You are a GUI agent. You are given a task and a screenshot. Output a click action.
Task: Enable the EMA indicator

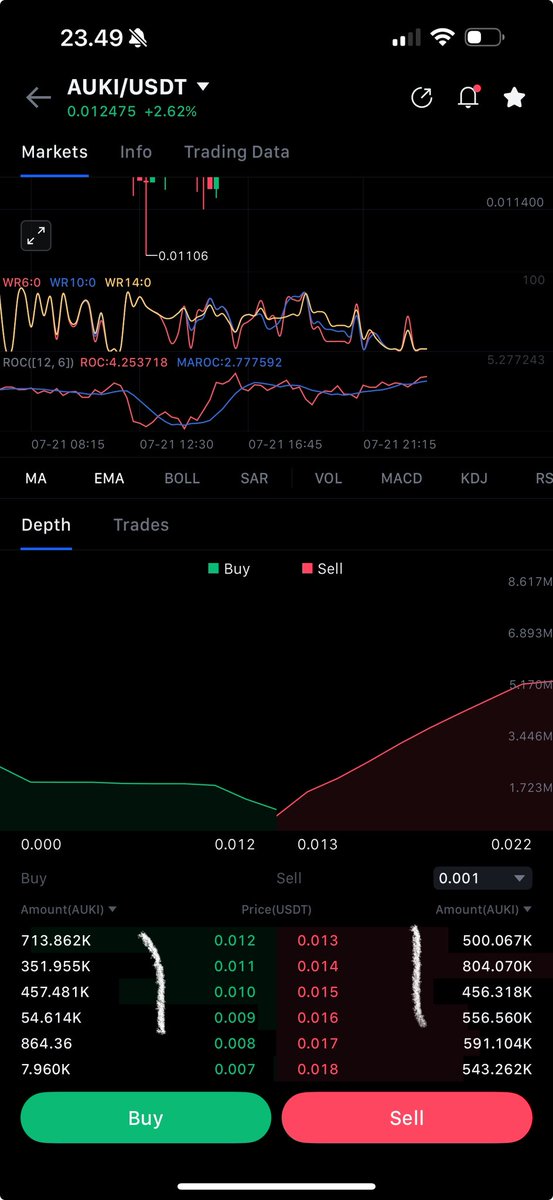click(x=109, y=478)
